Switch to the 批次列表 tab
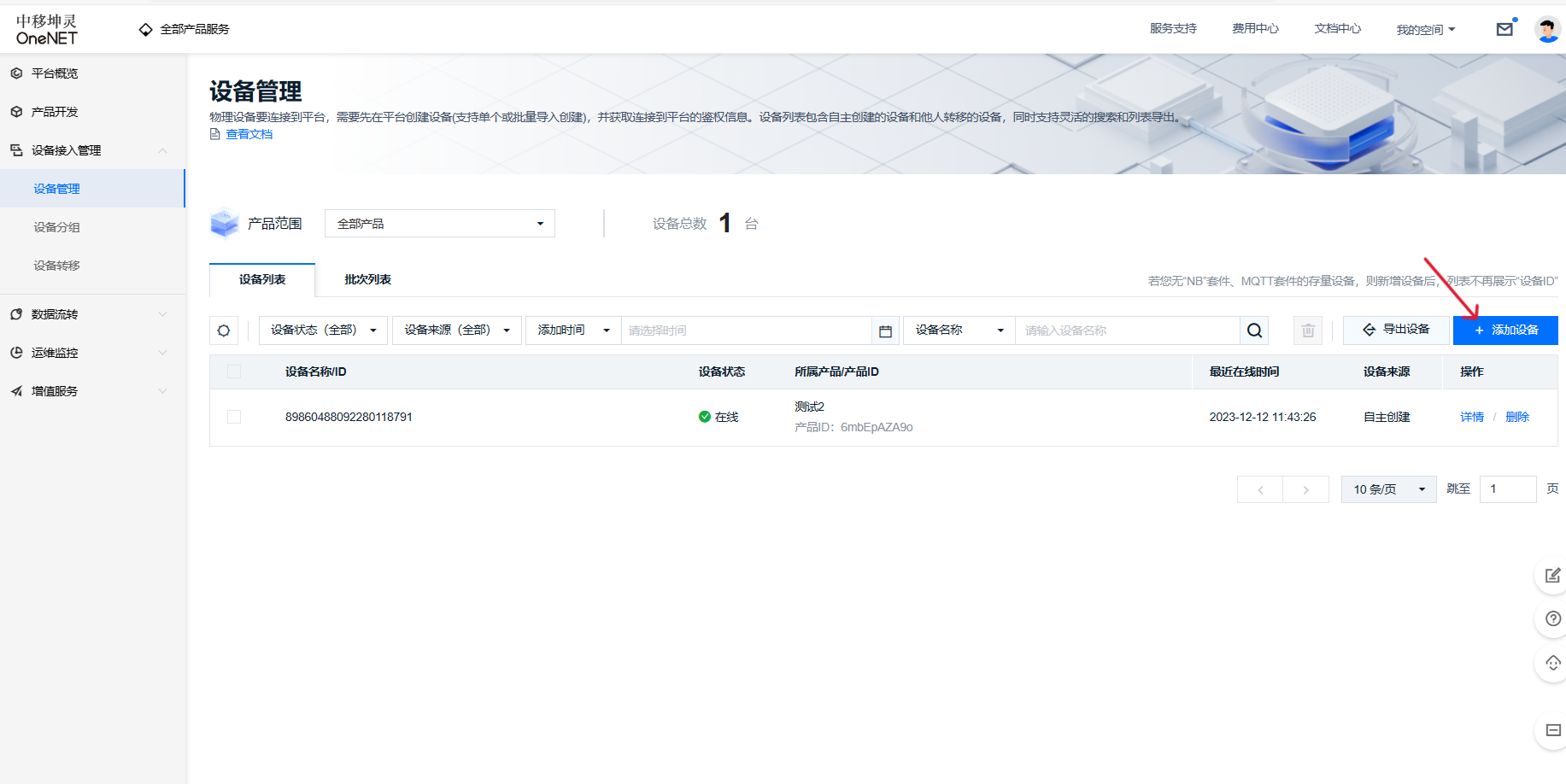This screenshot has height=784, width=1566. click(367, 280)
